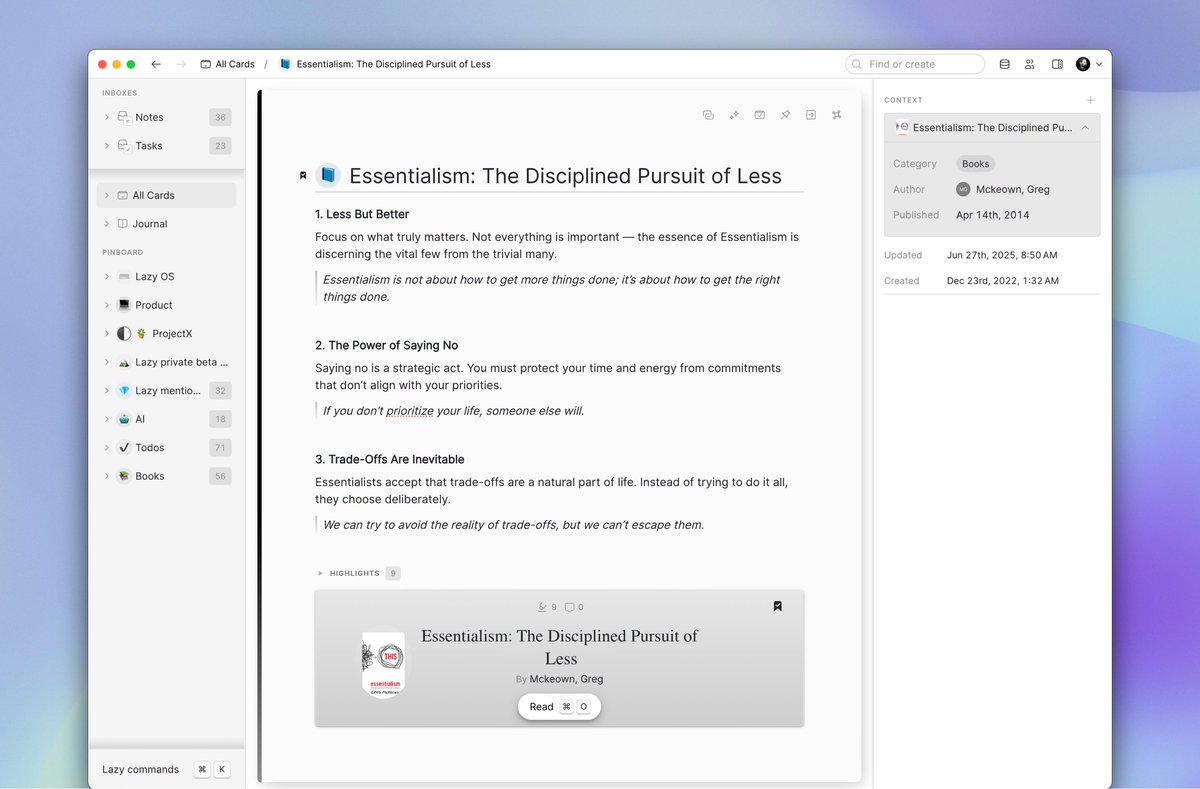Pin this card with the pin icon
Viewport: 1200px width, 789px height.
pyautogui.click(x=785, y=115)
